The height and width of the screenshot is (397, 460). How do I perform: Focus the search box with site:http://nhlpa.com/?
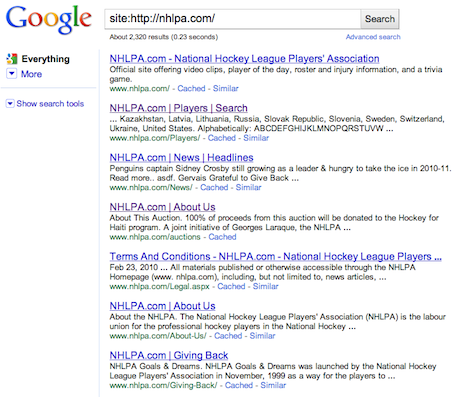click(233, 19)
